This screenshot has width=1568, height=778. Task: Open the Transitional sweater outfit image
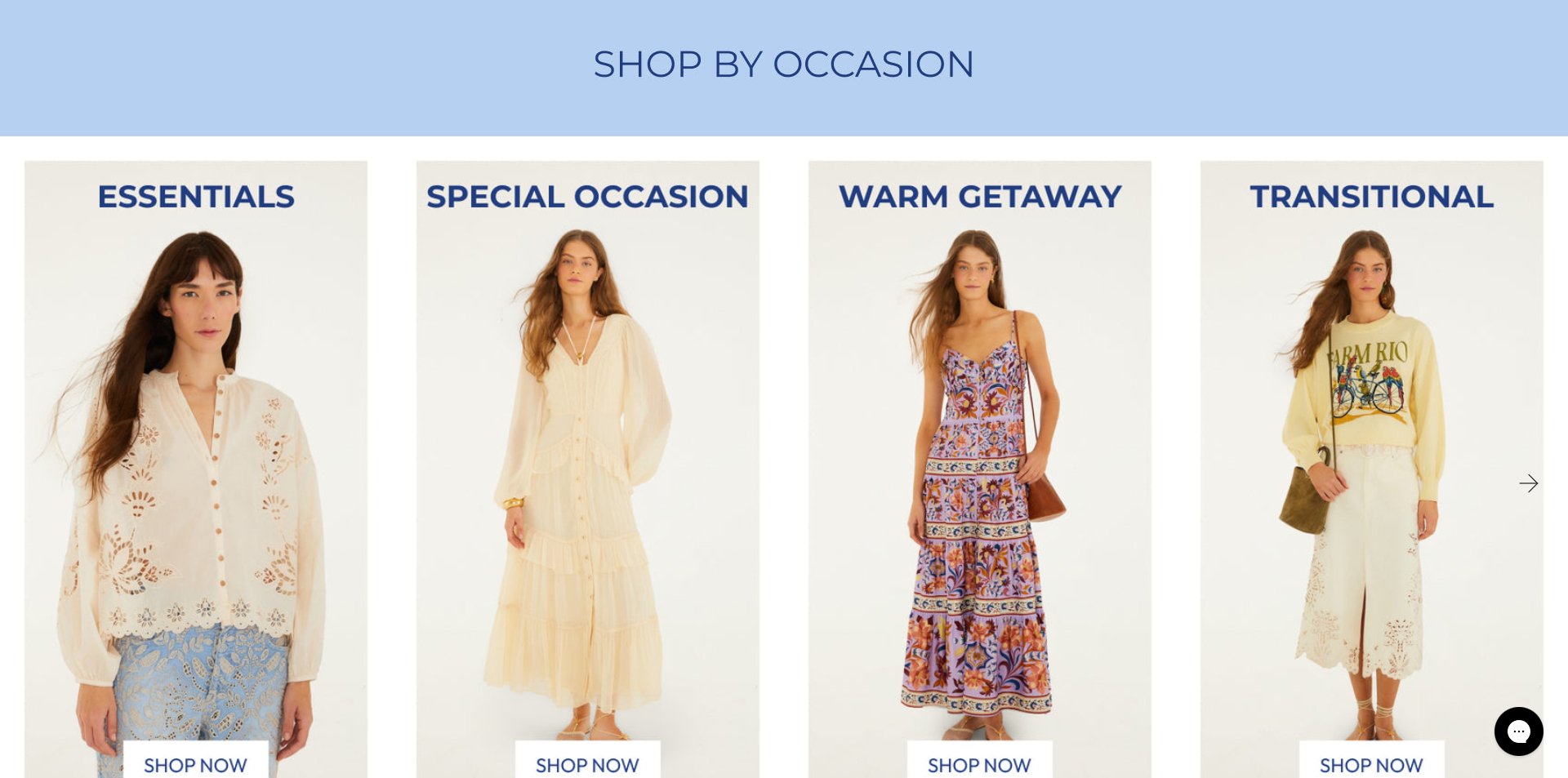tap(1372, 469)
